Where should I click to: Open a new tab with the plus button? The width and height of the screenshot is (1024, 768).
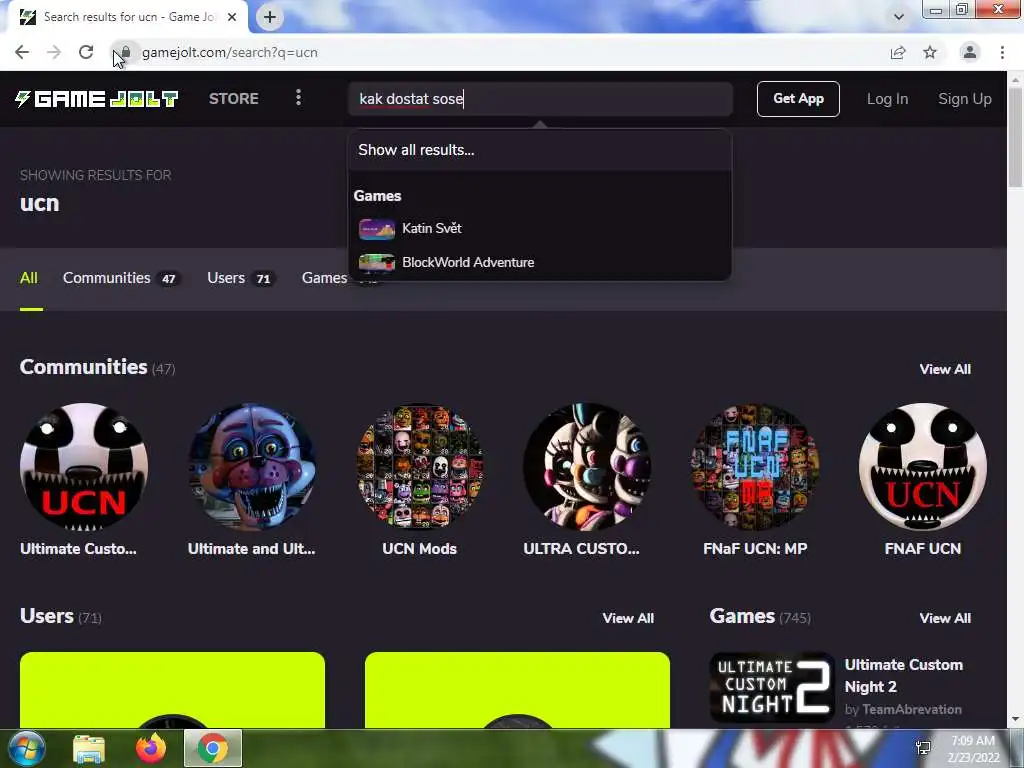point(270,17)
